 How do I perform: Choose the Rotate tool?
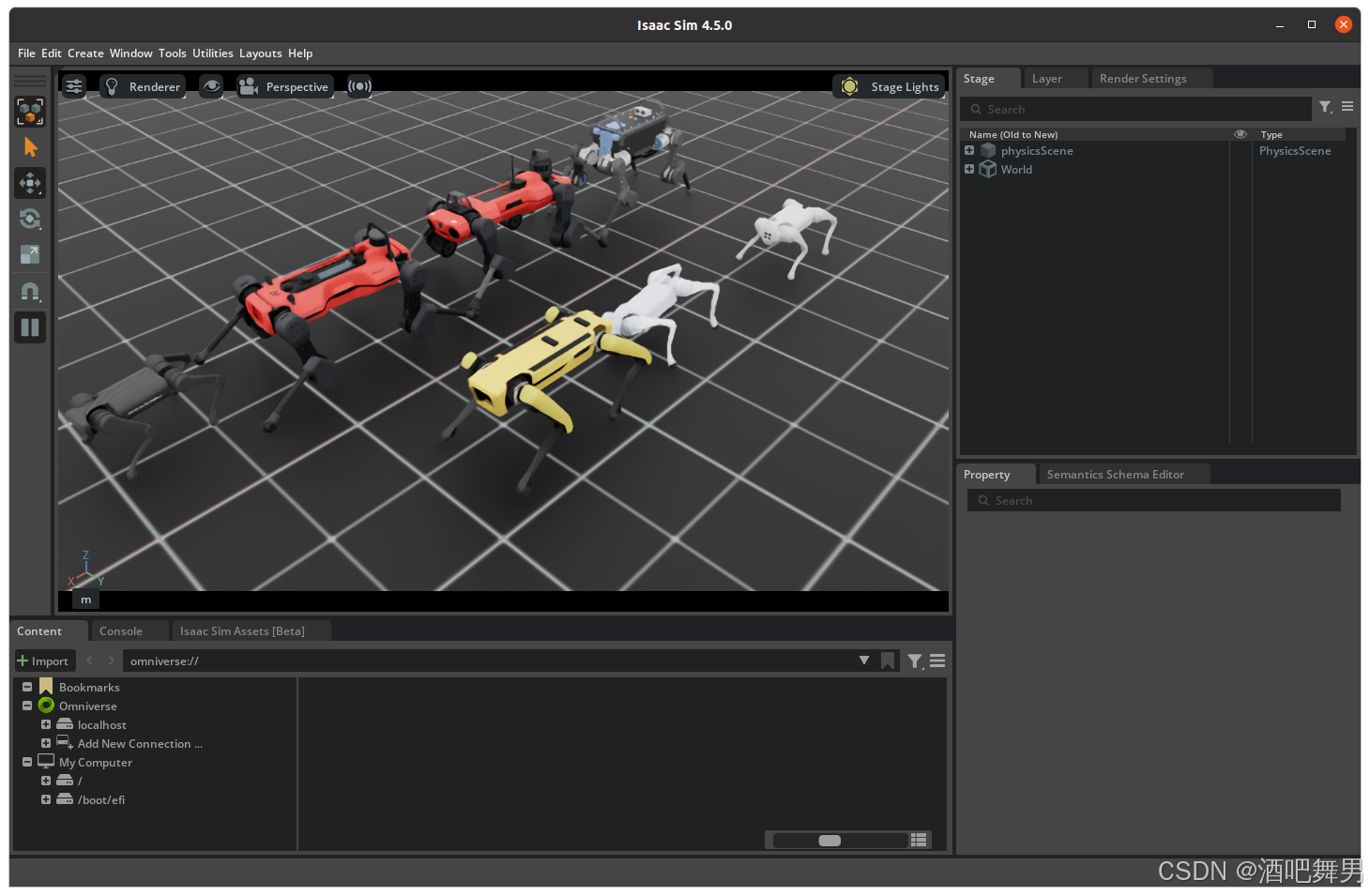(30, 219)
